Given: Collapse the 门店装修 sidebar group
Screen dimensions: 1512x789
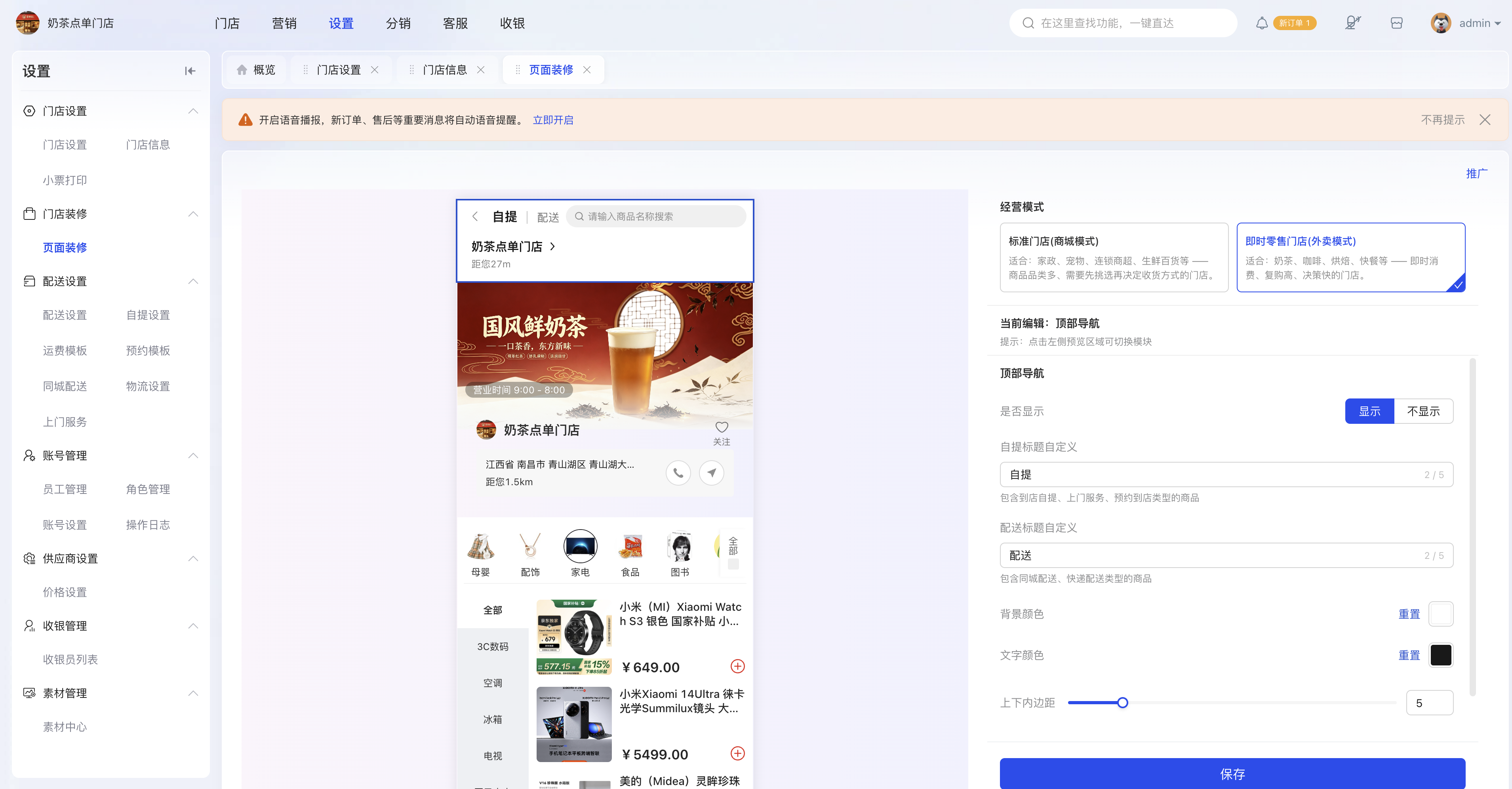Looking at the screenshot, I should point(193,214).
